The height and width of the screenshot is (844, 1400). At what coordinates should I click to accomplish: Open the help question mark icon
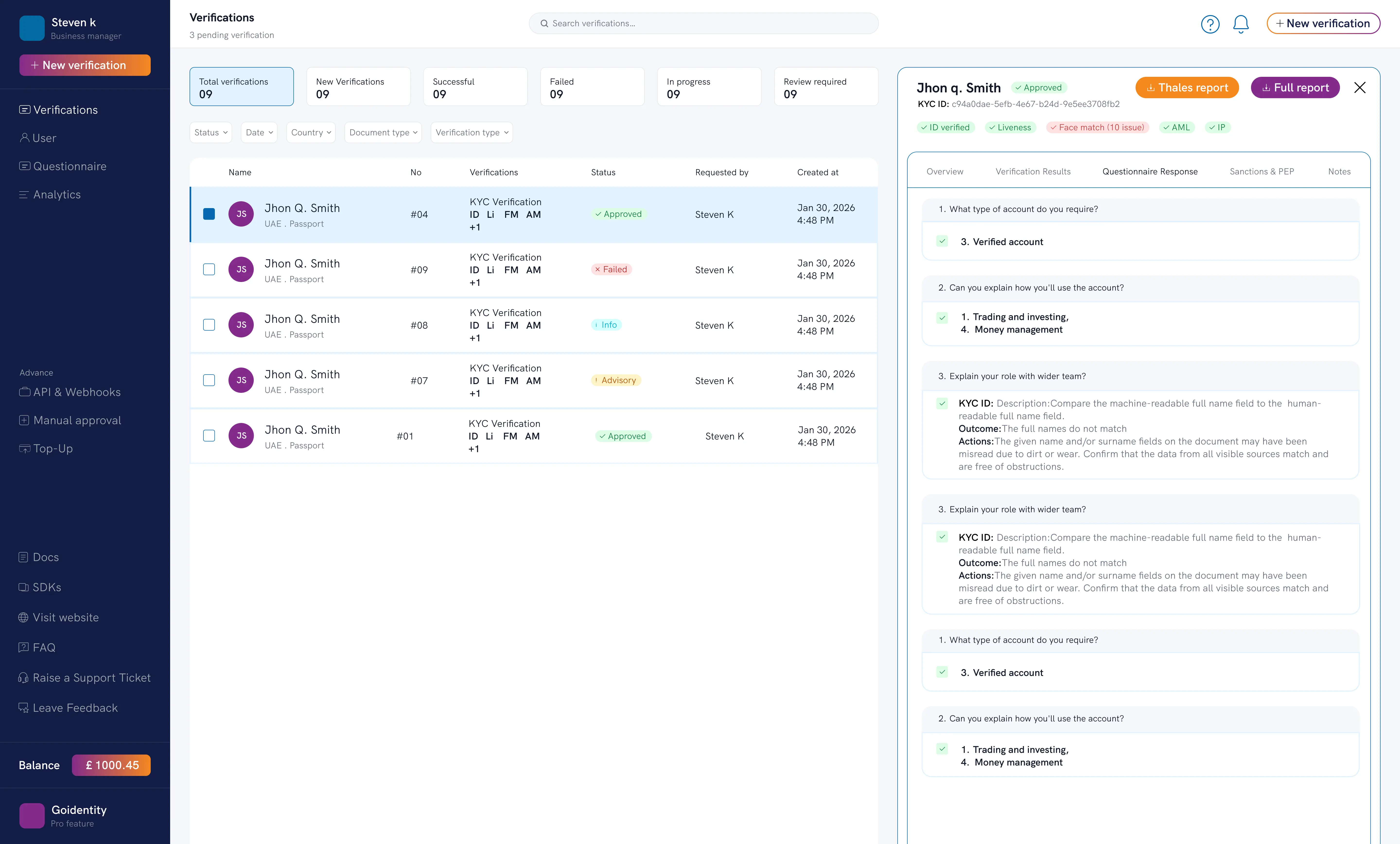click(1210, 24)
